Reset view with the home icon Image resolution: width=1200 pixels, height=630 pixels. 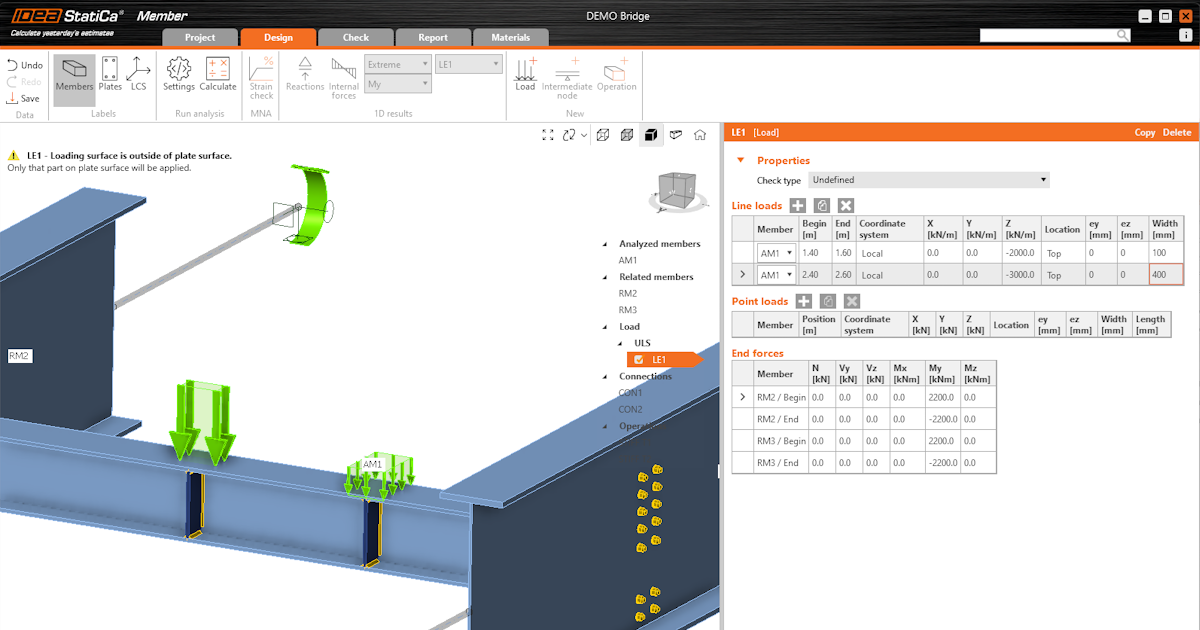click(700, 135)
